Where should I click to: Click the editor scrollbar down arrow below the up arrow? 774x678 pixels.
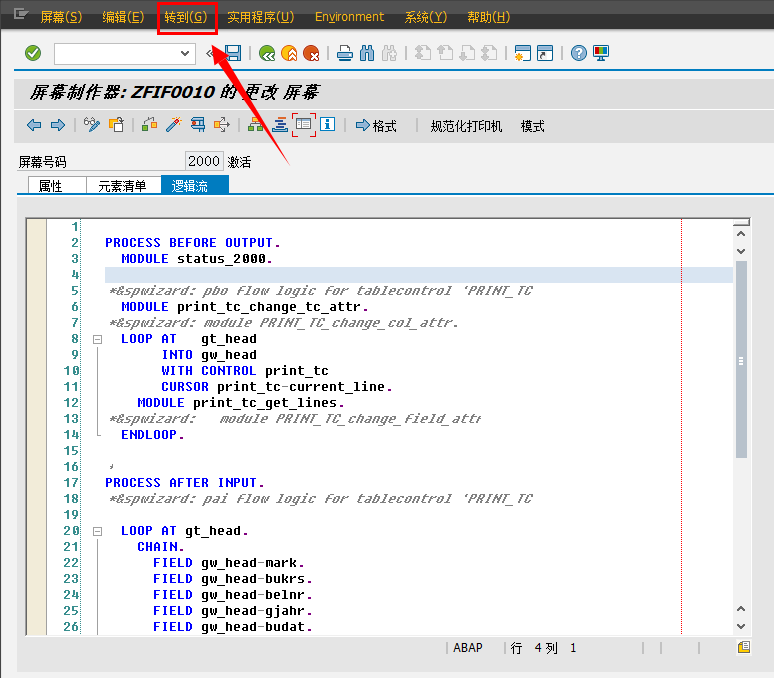click(741, 251)
